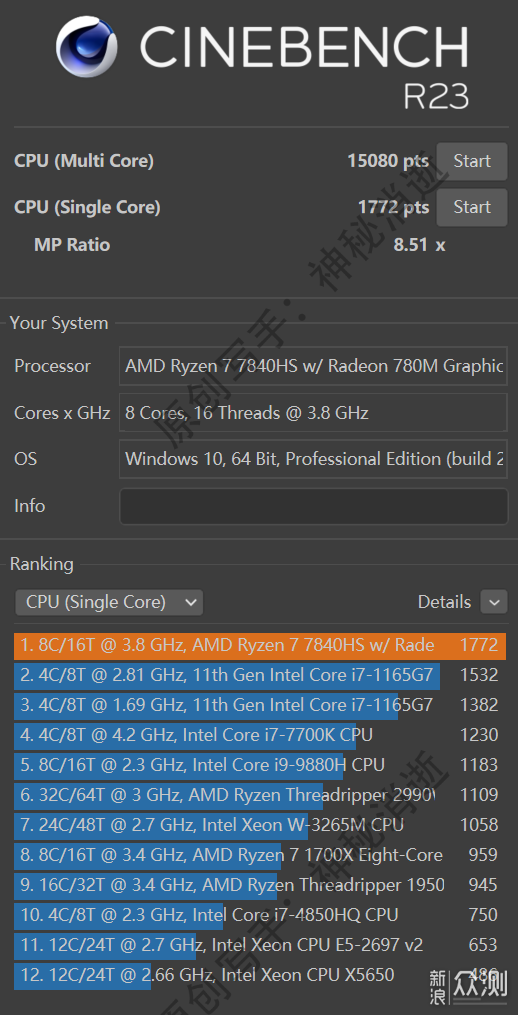Click into the Info text field
518x1015 pixels.
313,506
